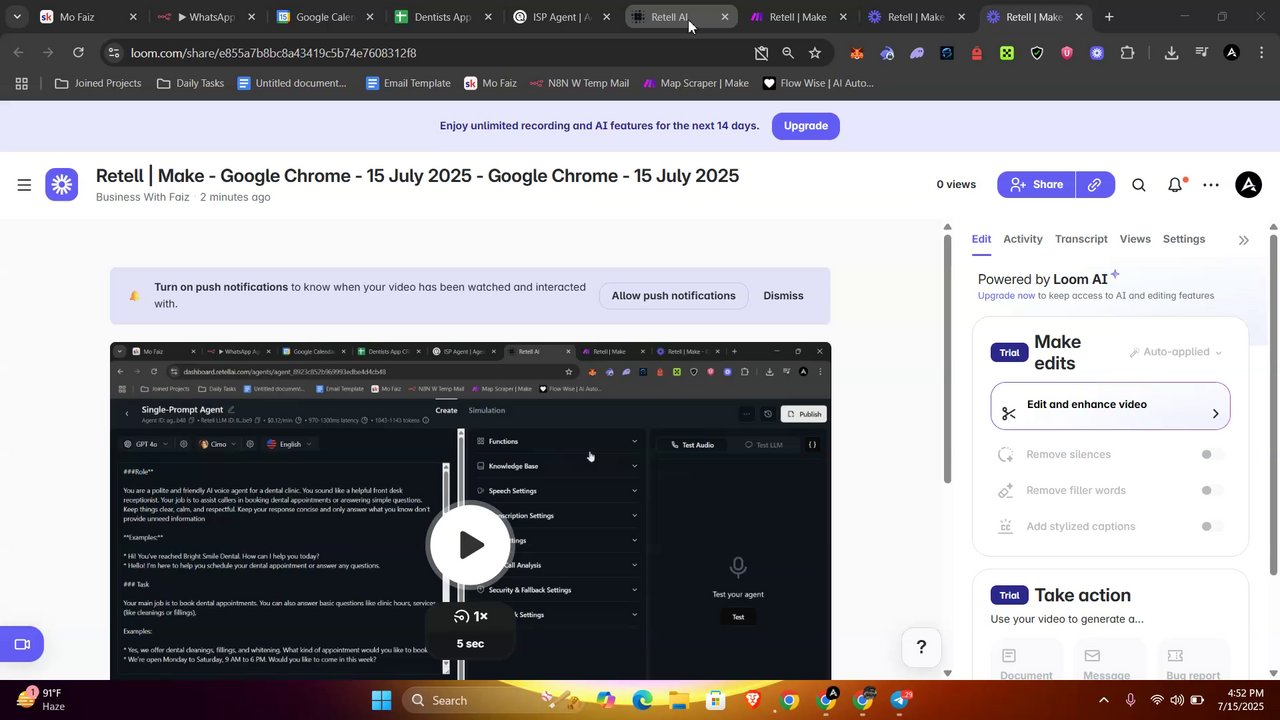Open the tab search dropdown arrow
Viewport: 1280px width, 720px height.
pyautogui.click(x=16, y=17)
